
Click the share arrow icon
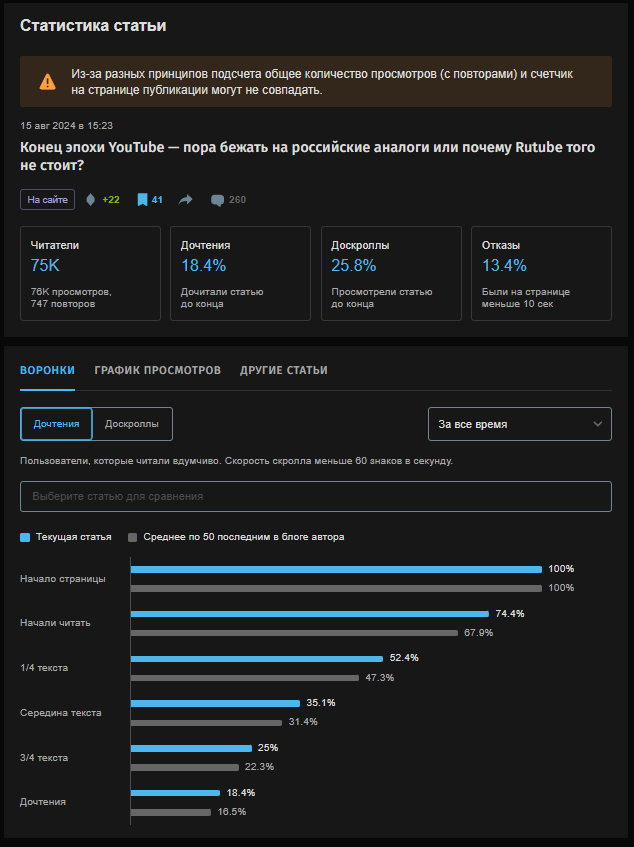pos(186,200)
